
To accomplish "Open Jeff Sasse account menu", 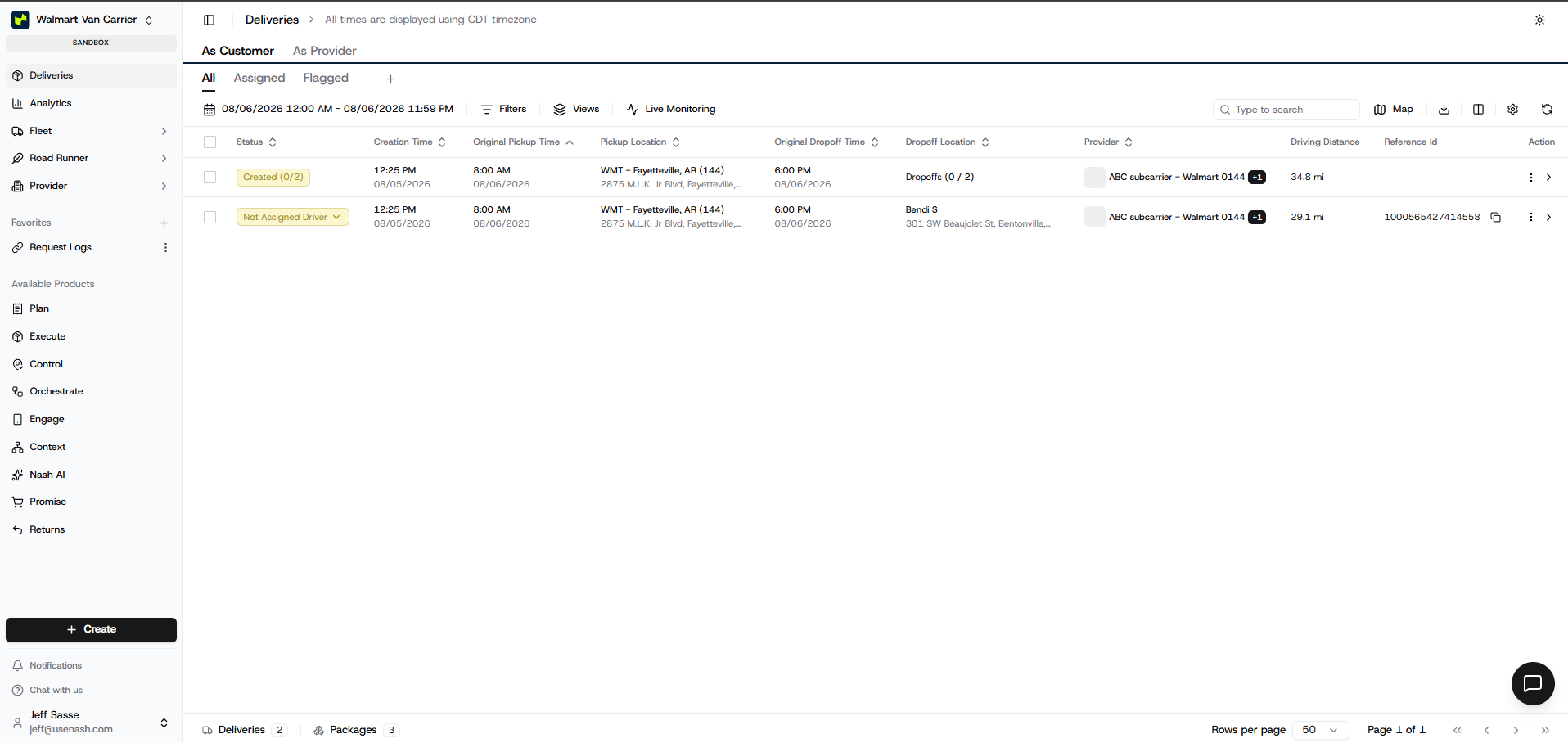I will coord(91,722).
